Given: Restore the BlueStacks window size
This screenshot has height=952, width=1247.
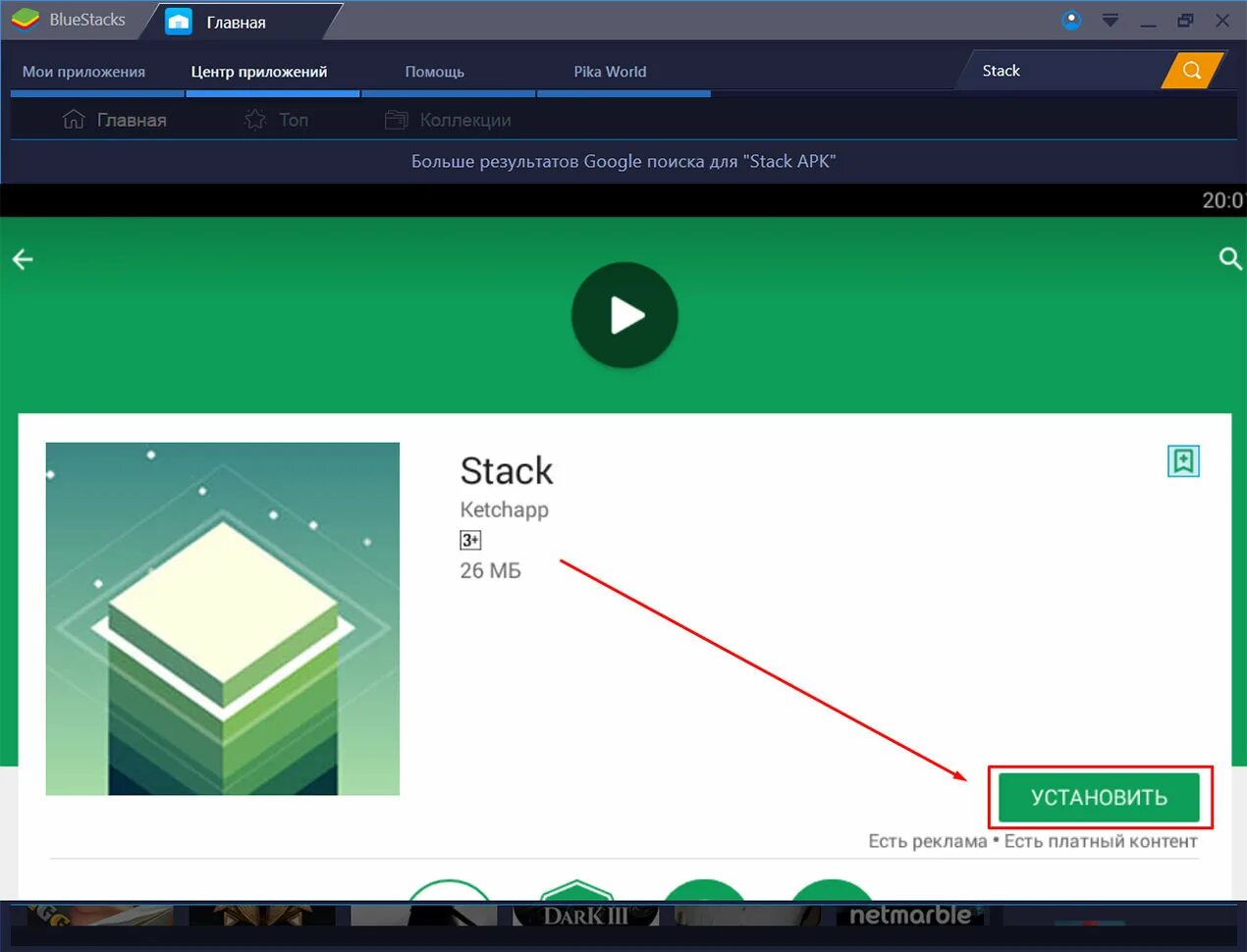Looking at the screenshot, I should pyautogui.click(x=1185, y=21).
